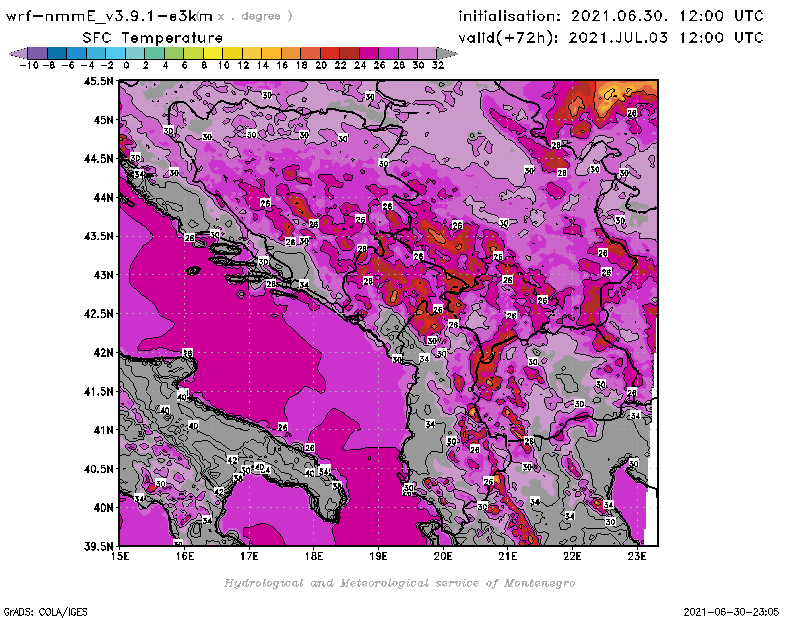The width and height of the screenshot is (800, 618).
Task: Click the dark blue swatch between -8 and -6
Action: pos(57,53)
